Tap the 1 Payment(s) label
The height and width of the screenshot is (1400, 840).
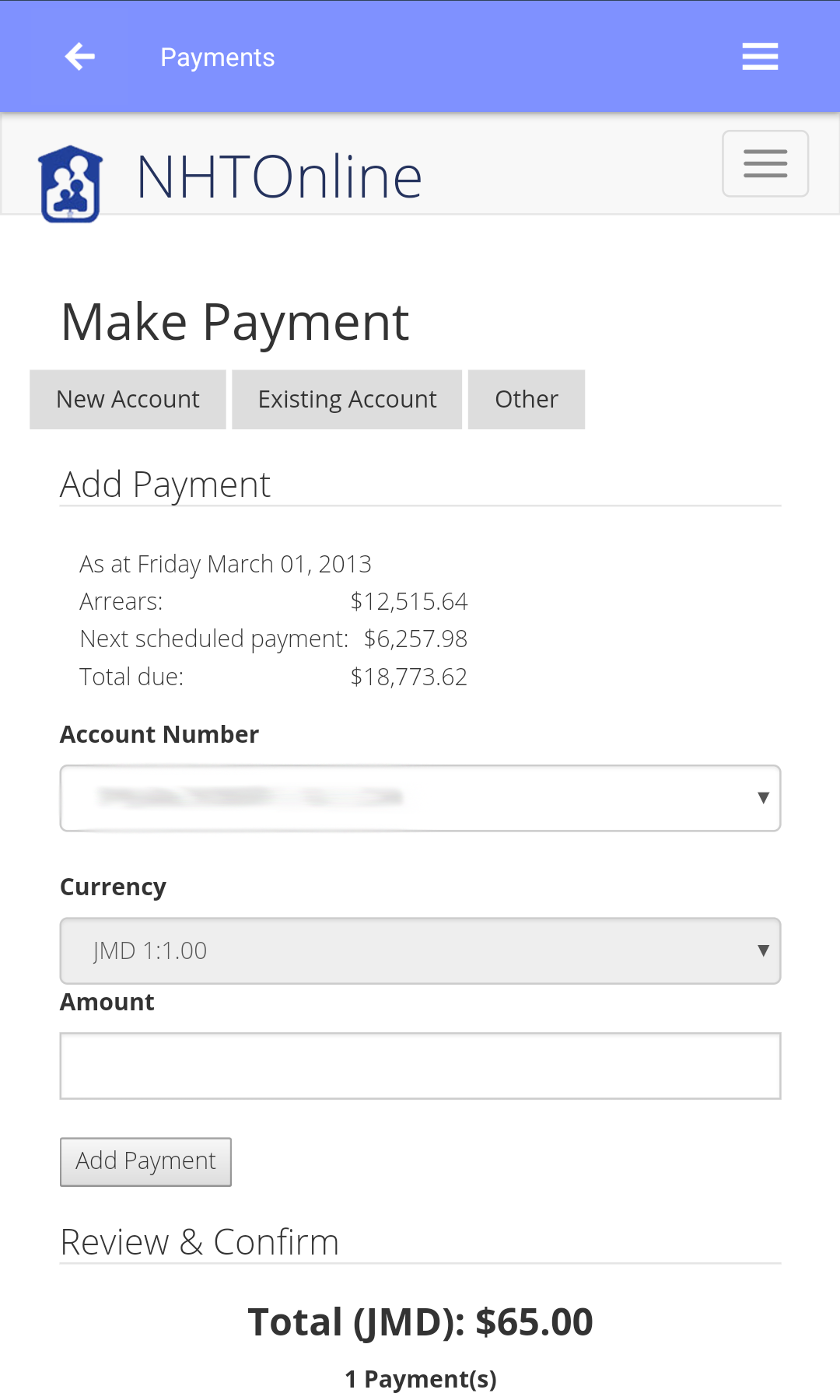pyautogui.click(x=420, y=1379)
